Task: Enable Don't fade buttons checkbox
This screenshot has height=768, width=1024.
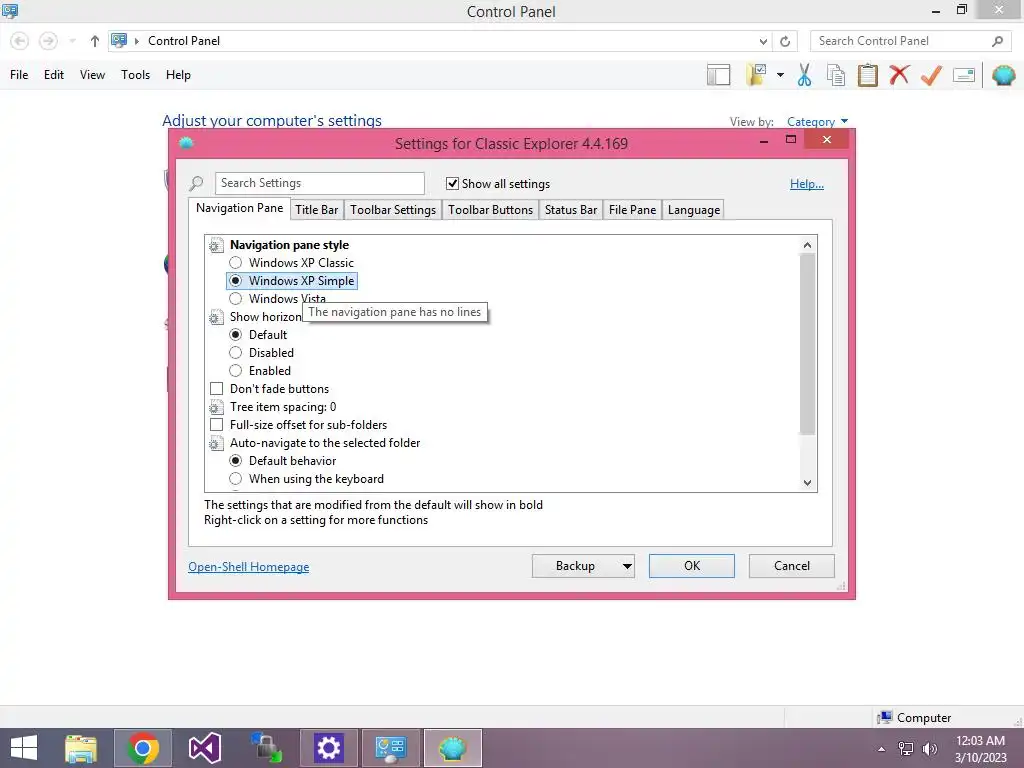Action: coord(216,389)
